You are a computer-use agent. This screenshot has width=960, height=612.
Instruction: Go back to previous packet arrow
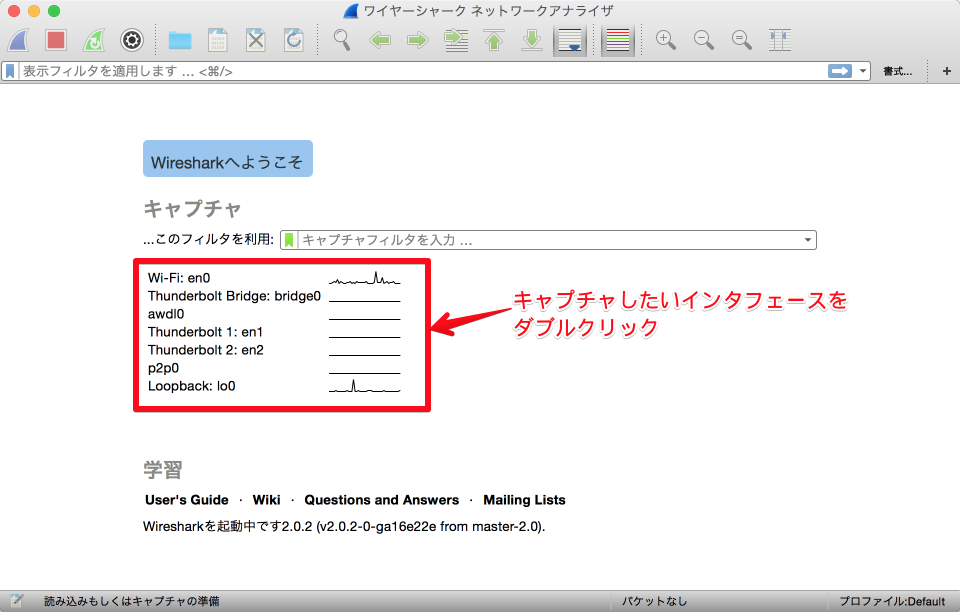380,40
